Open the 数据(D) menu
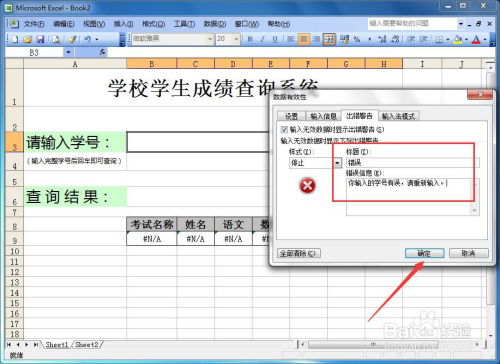 click(215, 24)
